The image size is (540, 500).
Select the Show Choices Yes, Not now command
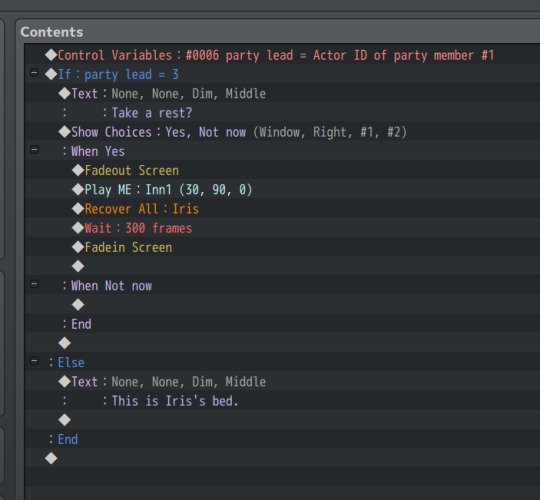tap(282, 132)
